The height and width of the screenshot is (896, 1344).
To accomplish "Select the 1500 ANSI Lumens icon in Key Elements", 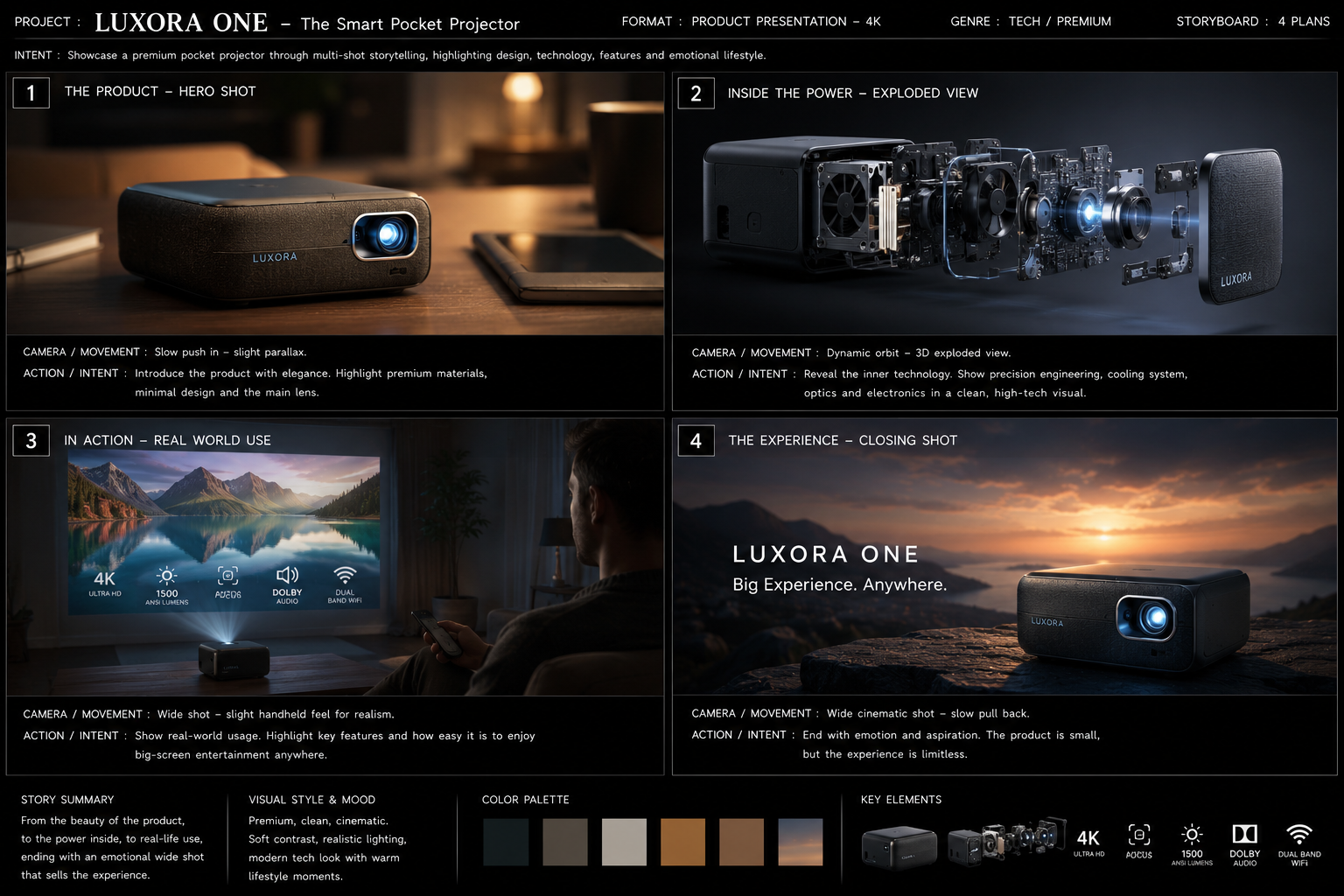I will pos(1192,844).
